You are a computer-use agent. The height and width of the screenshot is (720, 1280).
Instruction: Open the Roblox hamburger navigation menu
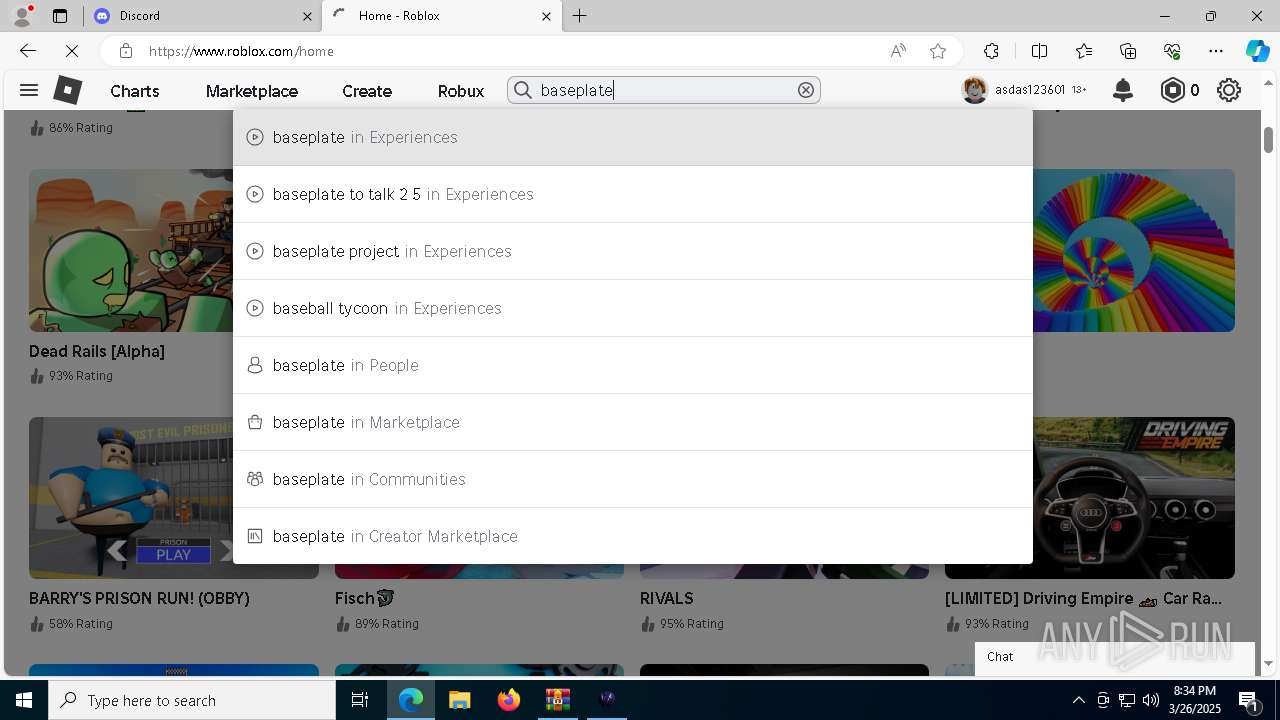click(x=29, y=90)
